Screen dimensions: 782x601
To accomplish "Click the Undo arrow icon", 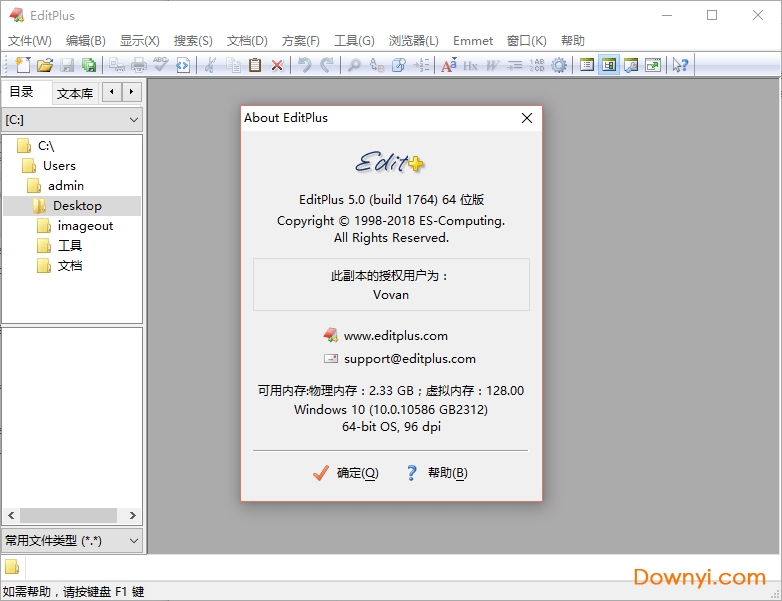I will pos(304,65).
